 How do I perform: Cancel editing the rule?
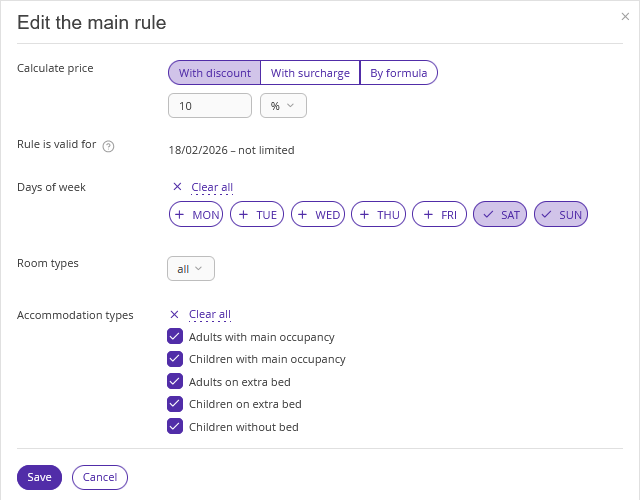[100, 477]
